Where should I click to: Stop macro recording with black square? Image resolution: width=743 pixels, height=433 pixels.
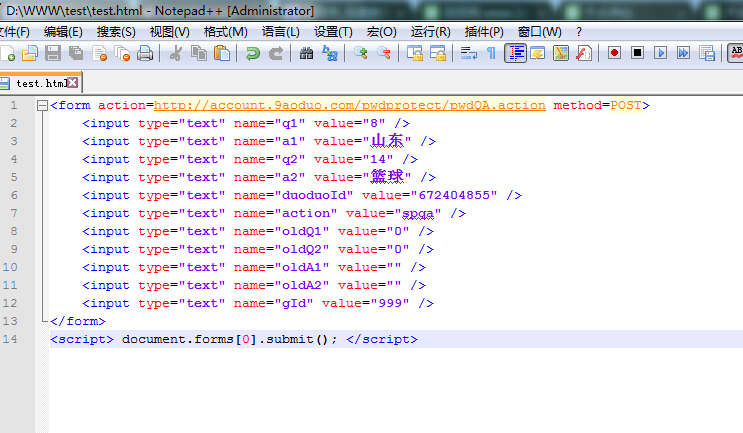(x=638, y=53)
